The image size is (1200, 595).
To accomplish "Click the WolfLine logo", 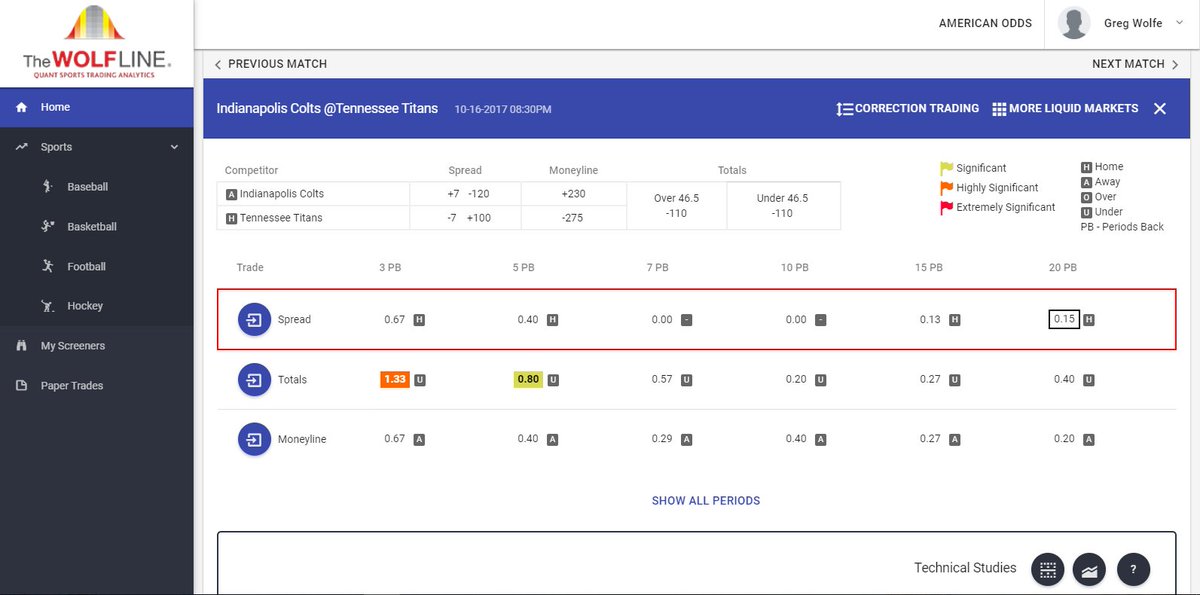I will point(97,41).
